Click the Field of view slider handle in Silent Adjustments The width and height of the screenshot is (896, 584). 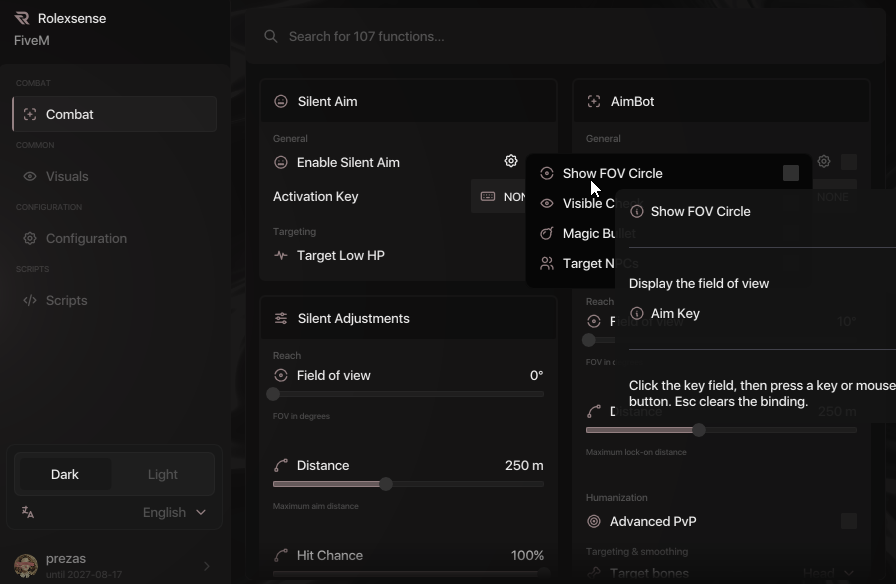[273, 394]
